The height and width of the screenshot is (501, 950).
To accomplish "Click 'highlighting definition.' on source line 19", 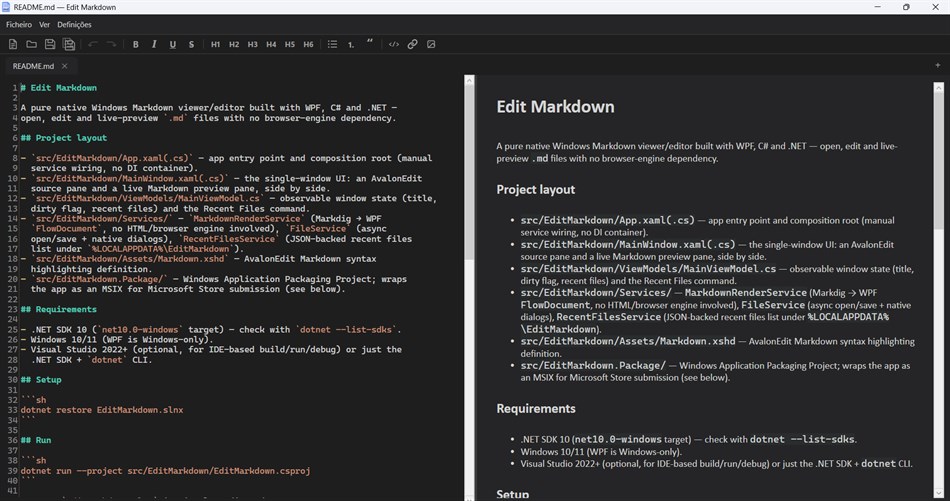I will point(91,269).
